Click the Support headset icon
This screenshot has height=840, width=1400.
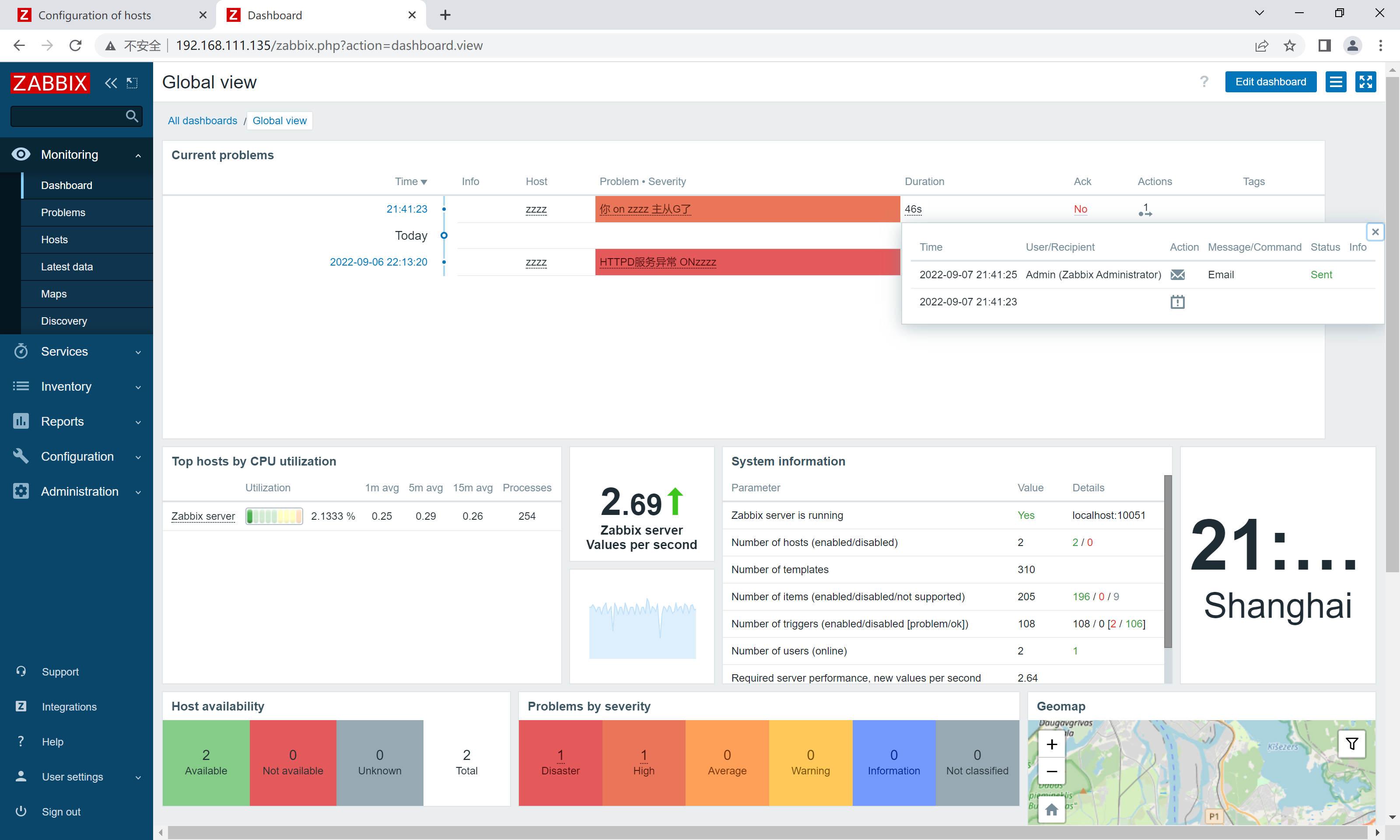21,671
